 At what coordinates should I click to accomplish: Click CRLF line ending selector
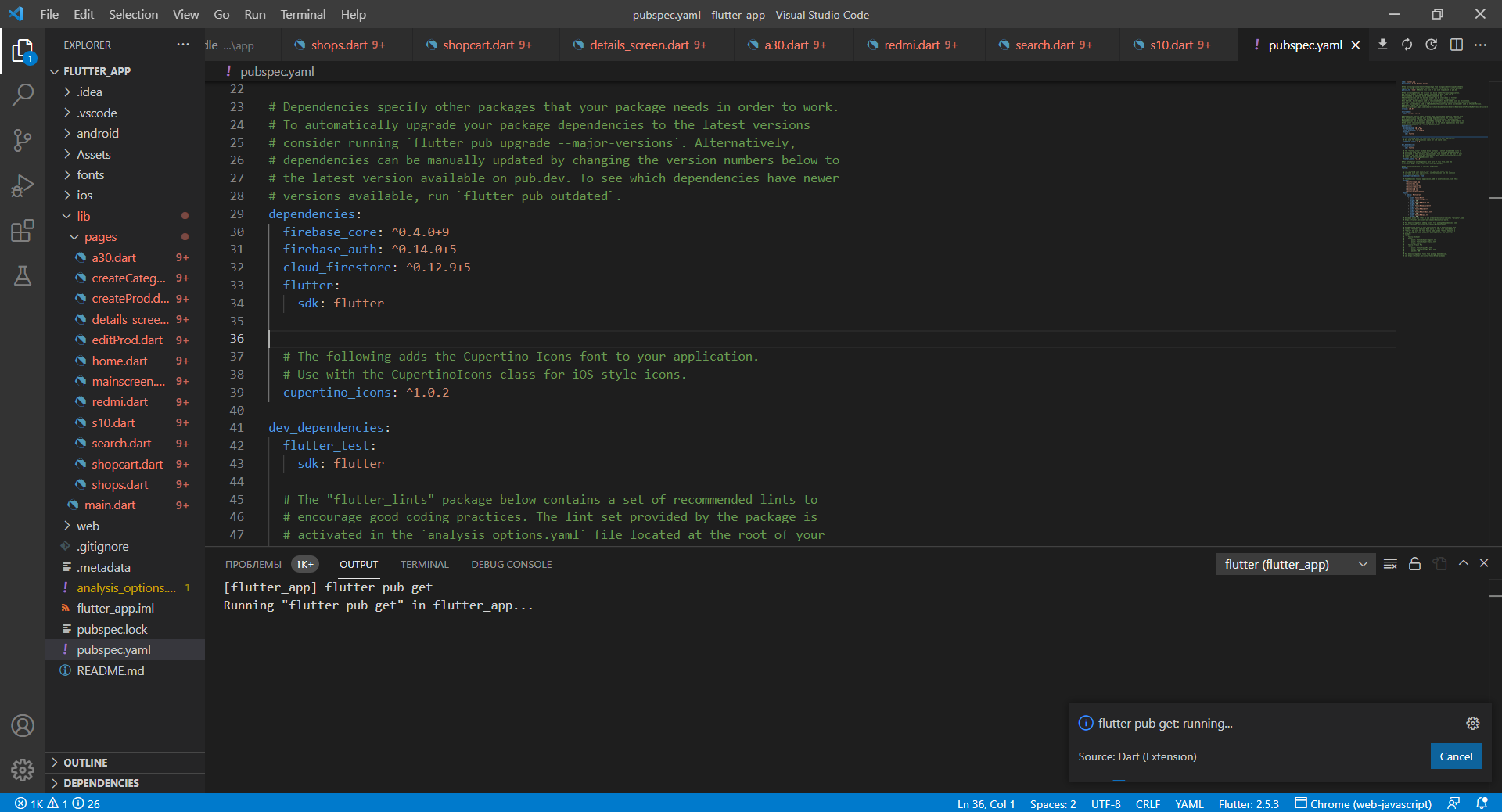tap(1148, 803)
